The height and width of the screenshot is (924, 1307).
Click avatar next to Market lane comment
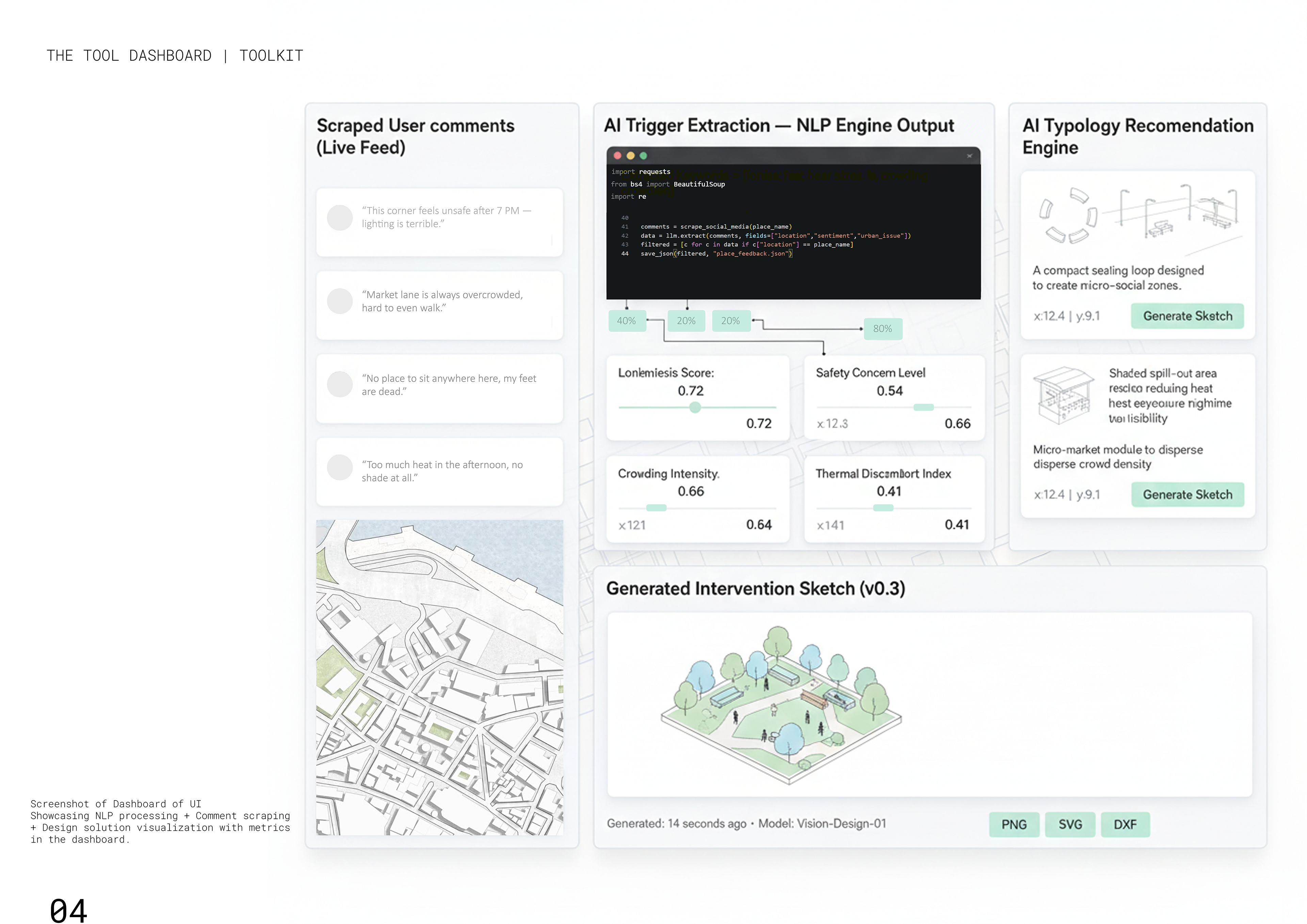(x=340, y=301)
